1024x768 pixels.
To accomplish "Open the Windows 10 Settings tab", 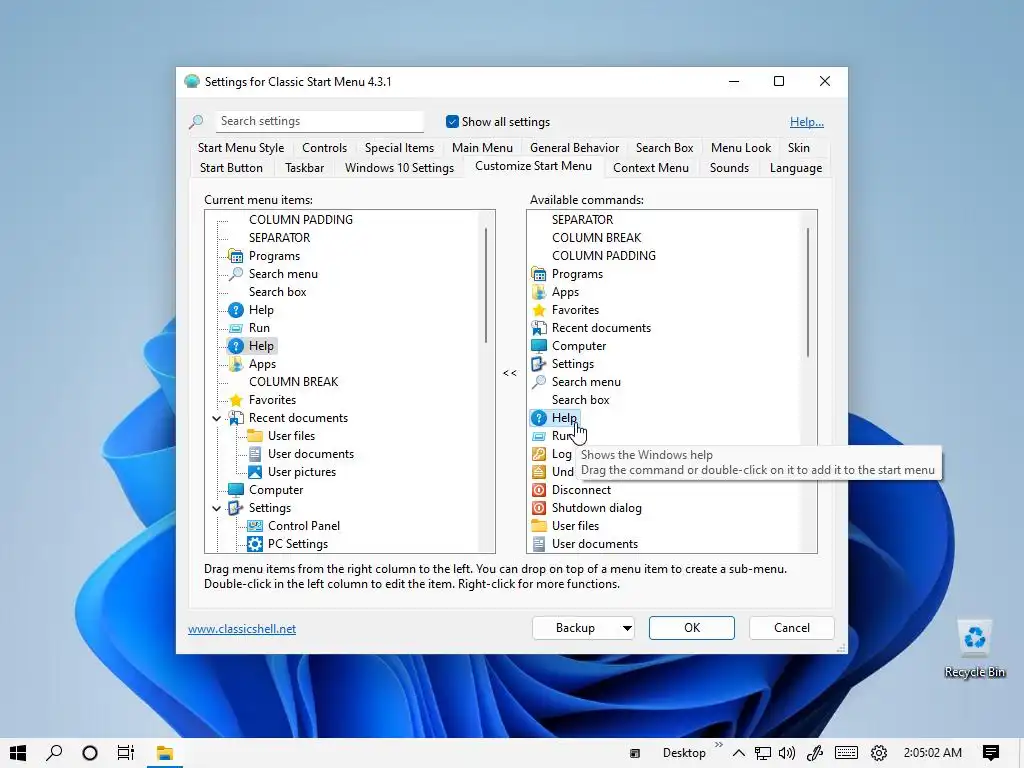I will tap(399, 168).
